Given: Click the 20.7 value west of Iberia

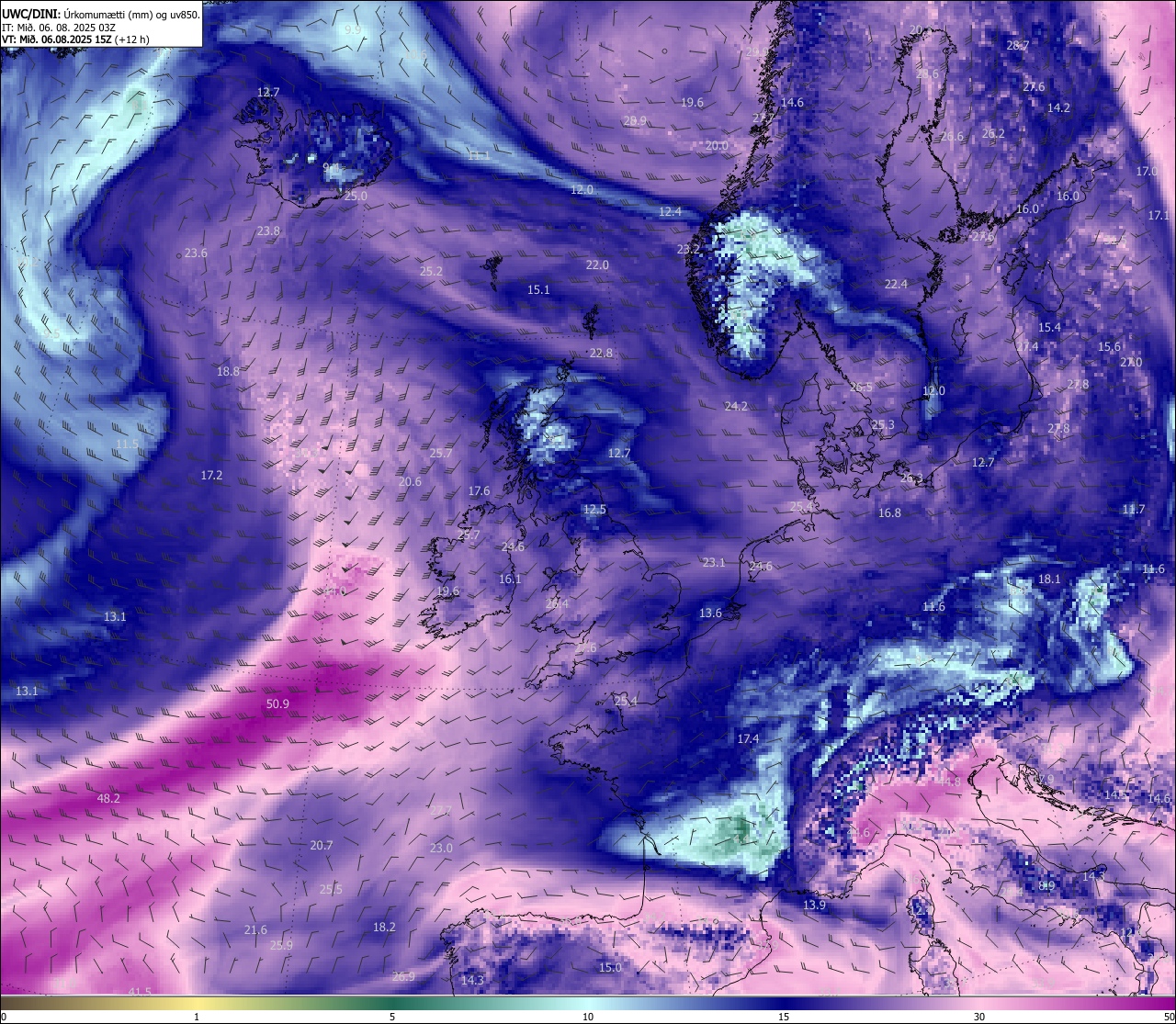Looking at the screenshot, I should 322,845.
